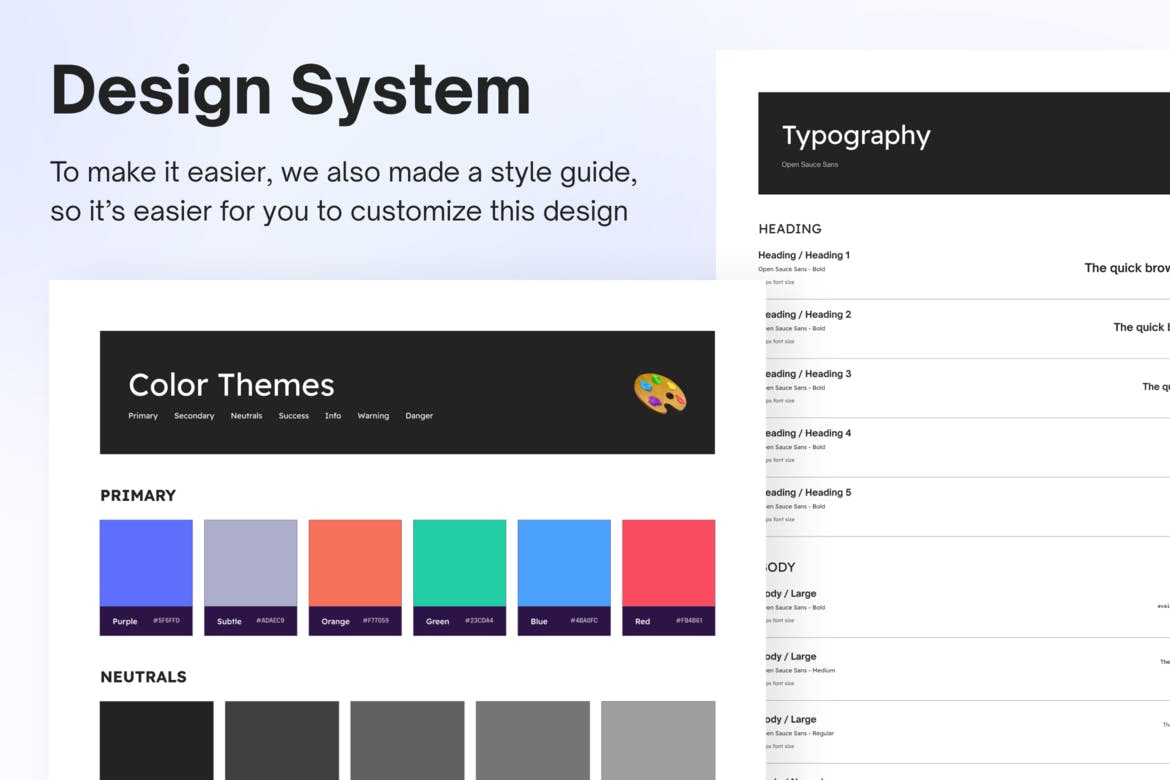Go to the Info tab
Viewport: 1170px width, 780px height.
(333, 416)
